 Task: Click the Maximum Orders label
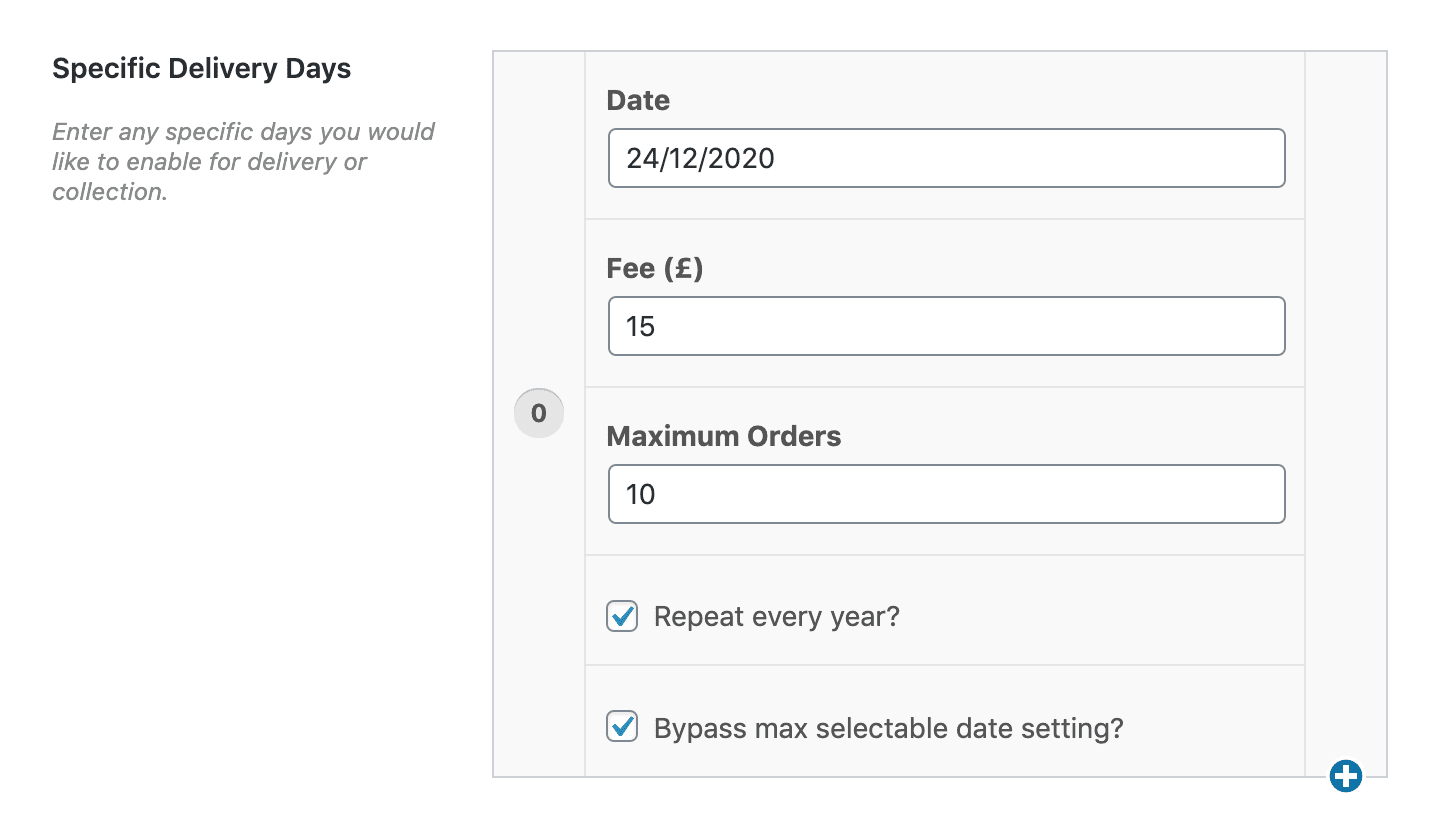pyautogui.click(x=723, y=436)
